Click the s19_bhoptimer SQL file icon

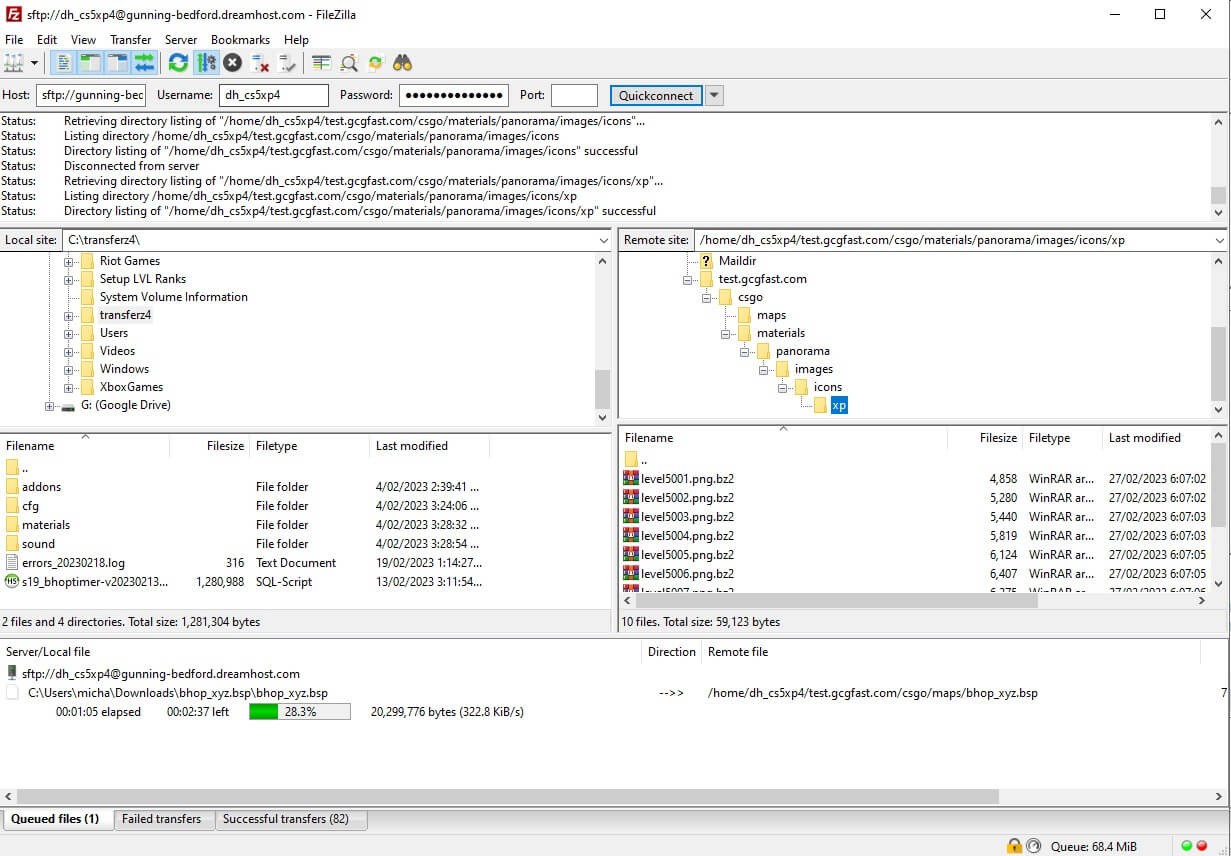(12, 581)
